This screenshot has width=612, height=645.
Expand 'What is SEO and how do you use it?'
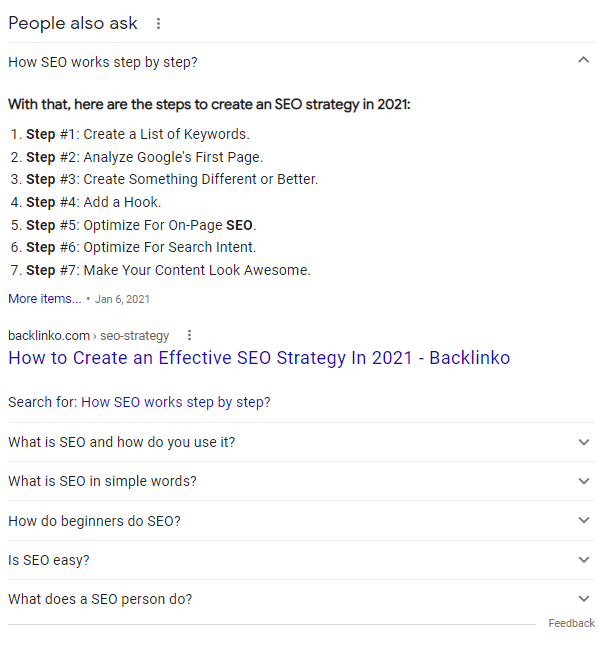(584, 442)
